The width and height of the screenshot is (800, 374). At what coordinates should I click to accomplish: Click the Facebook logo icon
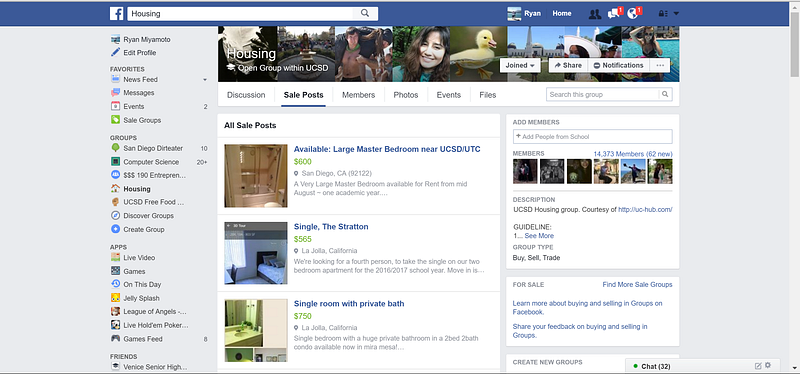coord(116,14)
